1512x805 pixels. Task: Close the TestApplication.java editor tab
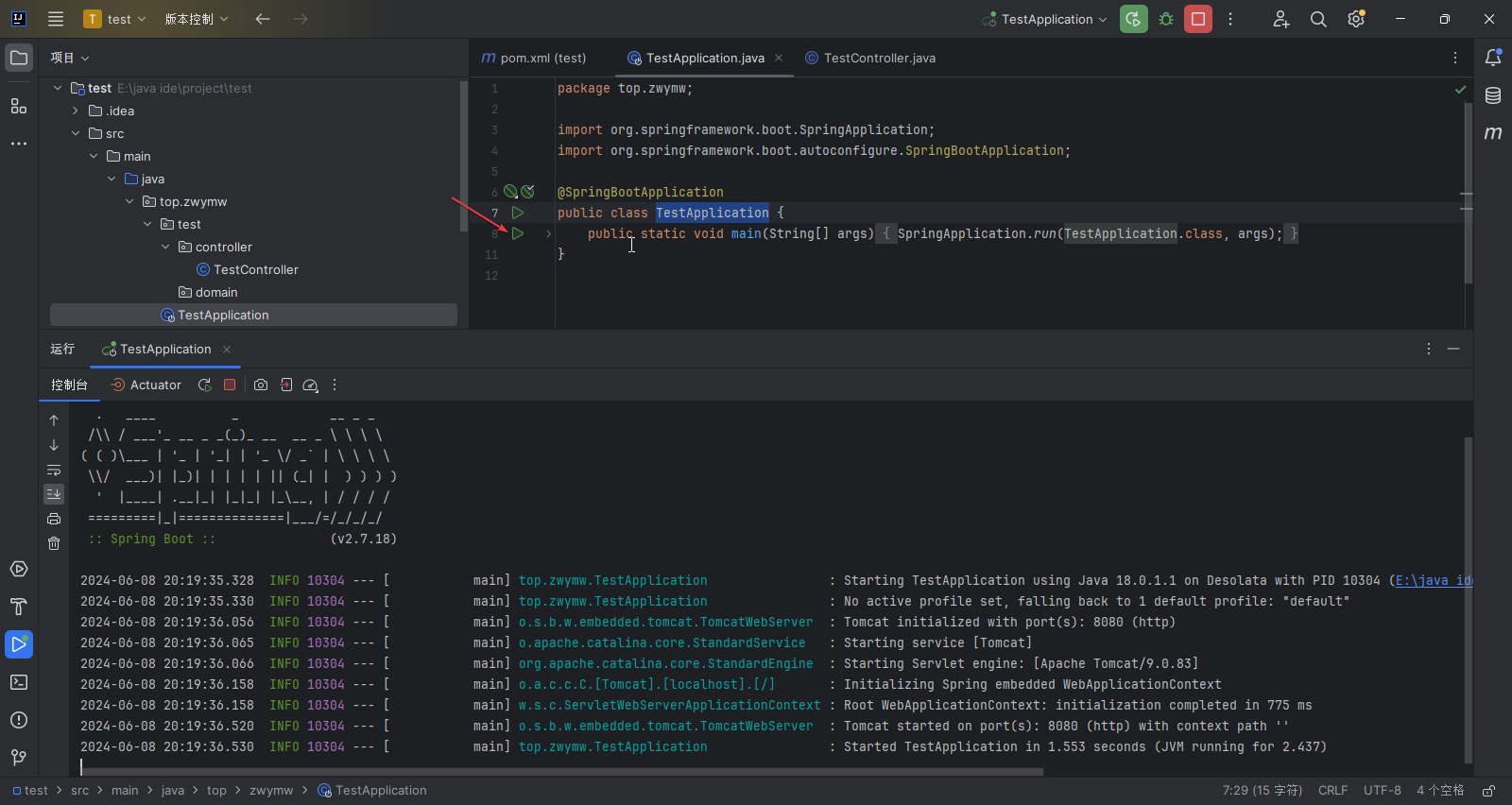(x=779, y=58)
